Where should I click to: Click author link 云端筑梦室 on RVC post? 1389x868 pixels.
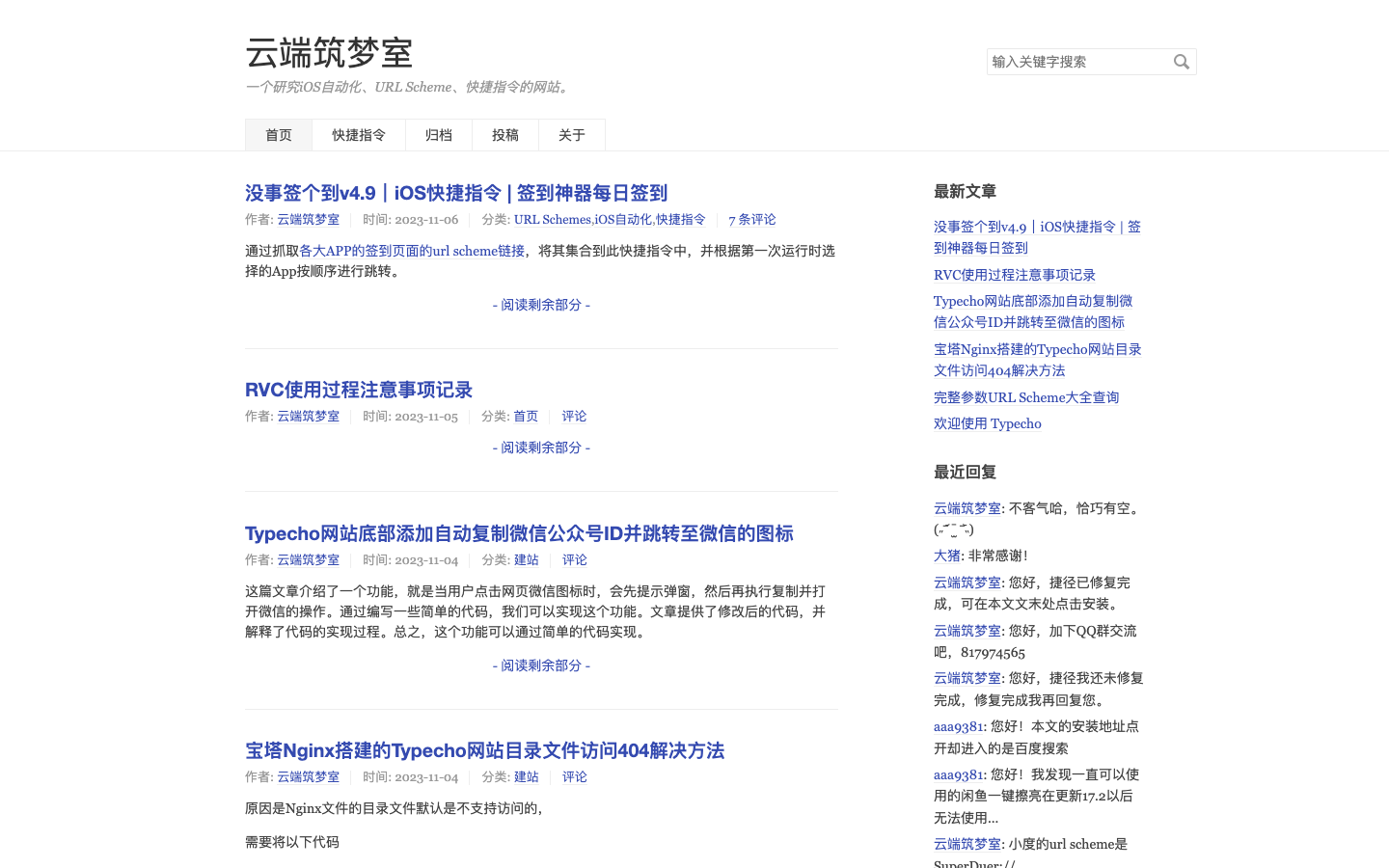308,416
